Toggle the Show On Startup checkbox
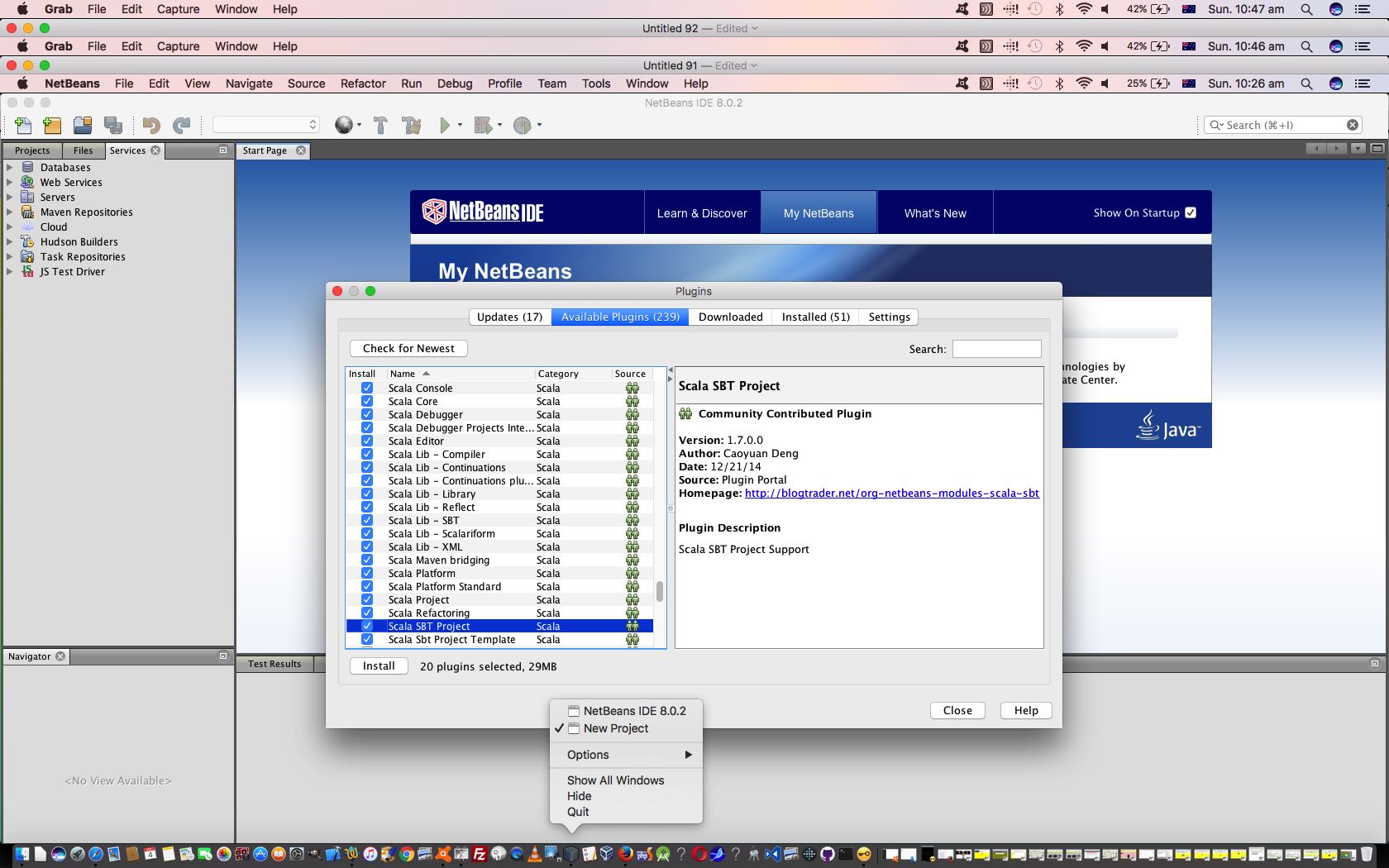This screenshot has width=1389, height=868. pyautogui.click(x=1191, y=212)
